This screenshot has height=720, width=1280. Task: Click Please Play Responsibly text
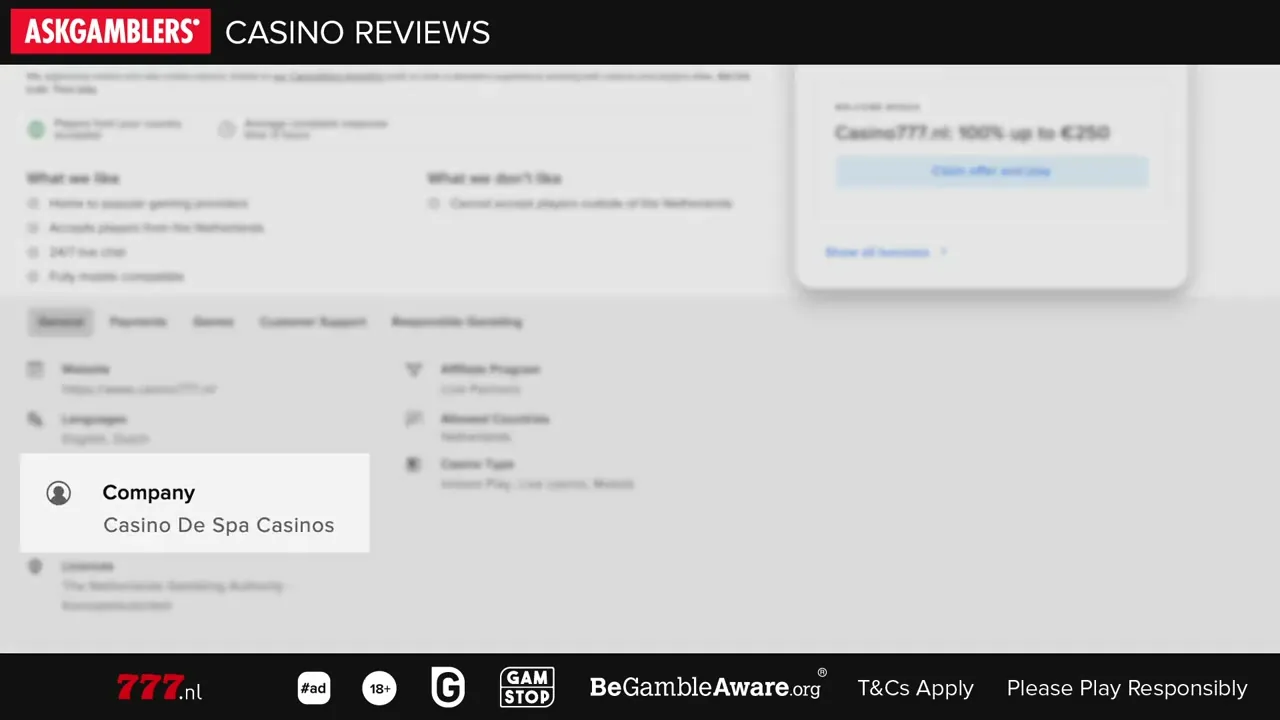1127,688
